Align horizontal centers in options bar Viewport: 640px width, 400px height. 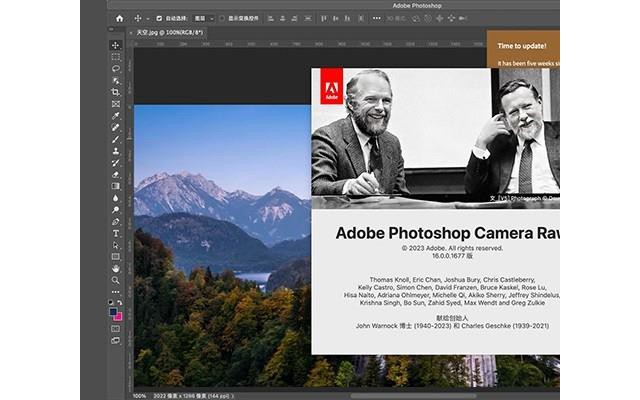point(282,18)
